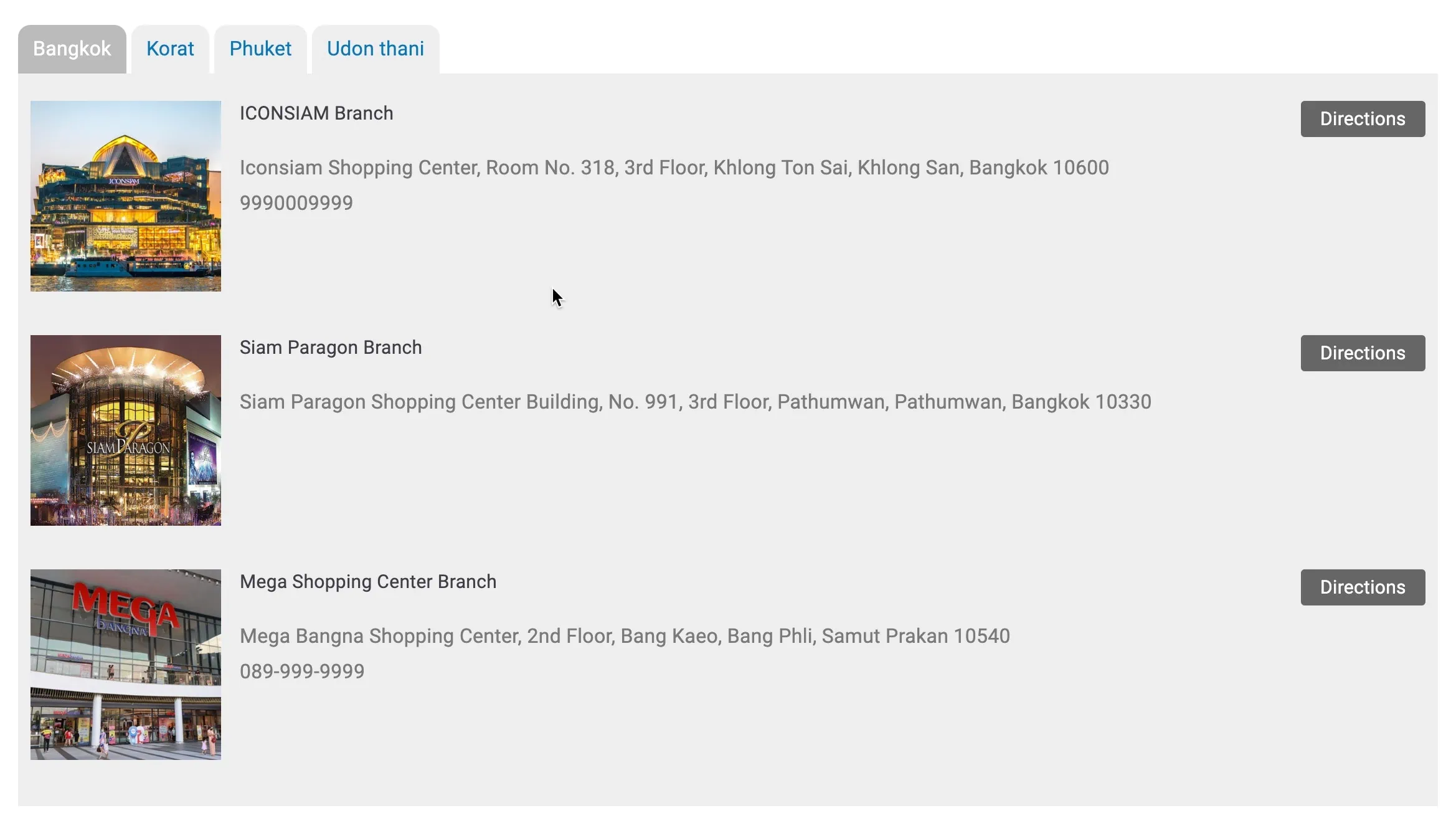
Task: Click phone number 9990009999
Action: pyautogui.click(x=296, y=203)
